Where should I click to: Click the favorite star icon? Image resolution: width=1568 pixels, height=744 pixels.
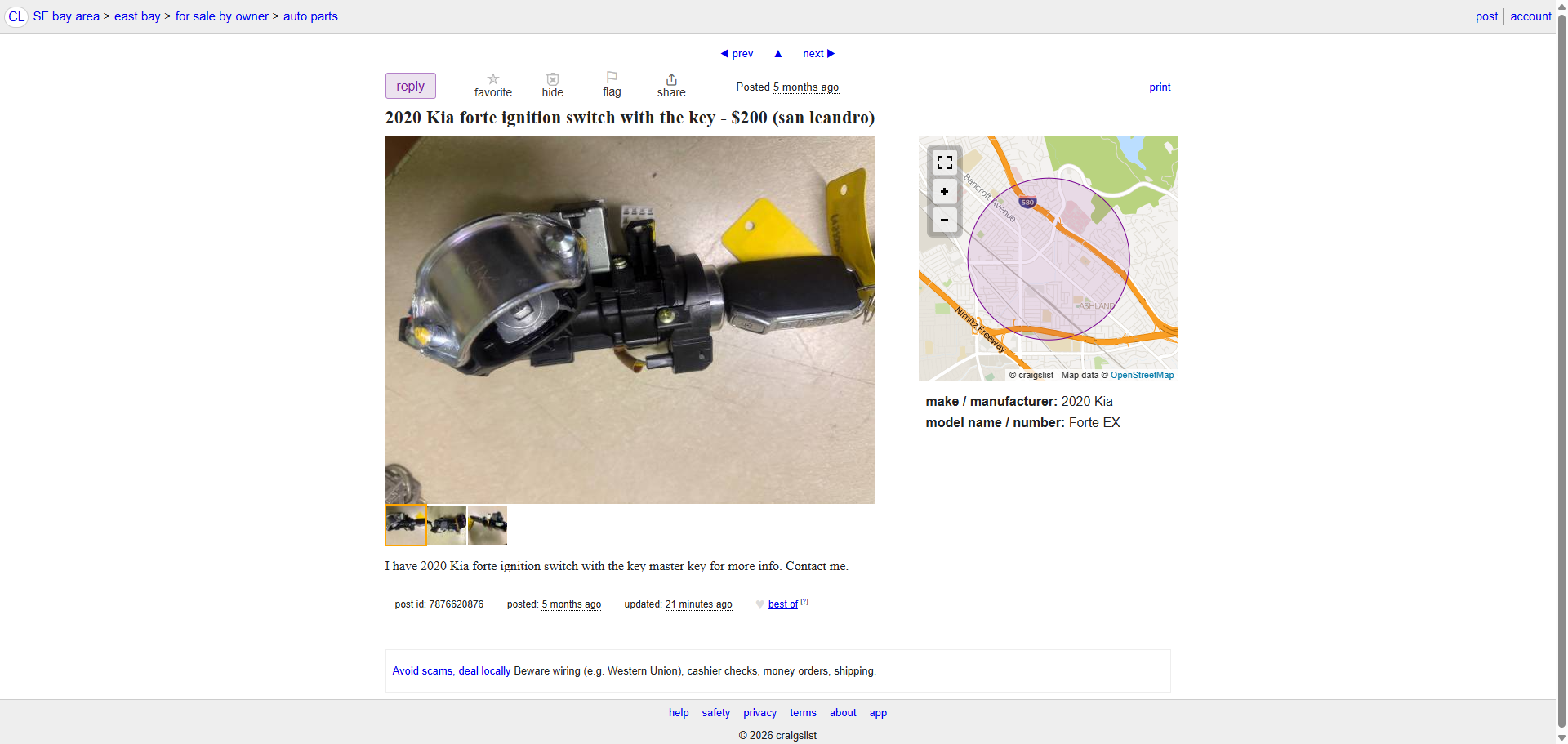(493, 79)
